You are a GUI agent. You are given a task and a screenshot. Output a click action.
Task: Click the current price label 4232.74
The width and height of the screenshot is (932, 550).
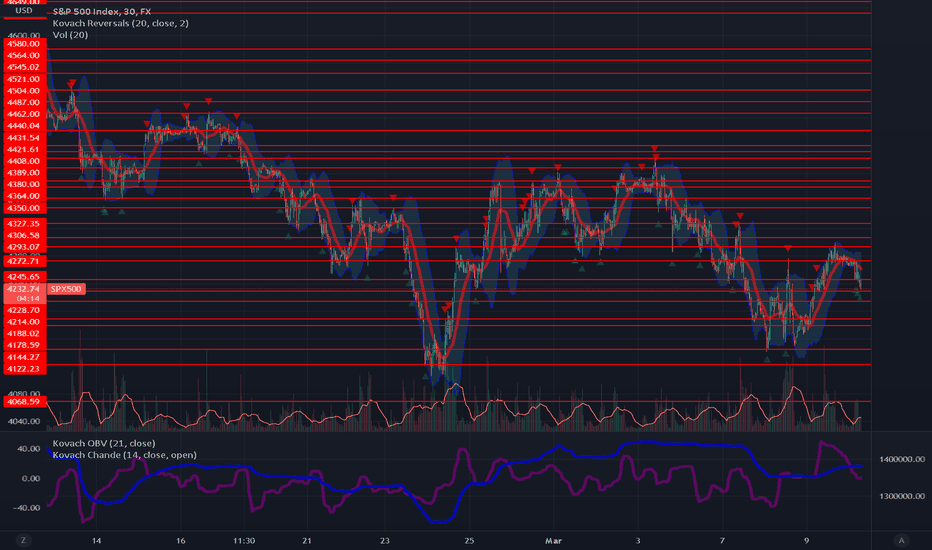point(24,289)
